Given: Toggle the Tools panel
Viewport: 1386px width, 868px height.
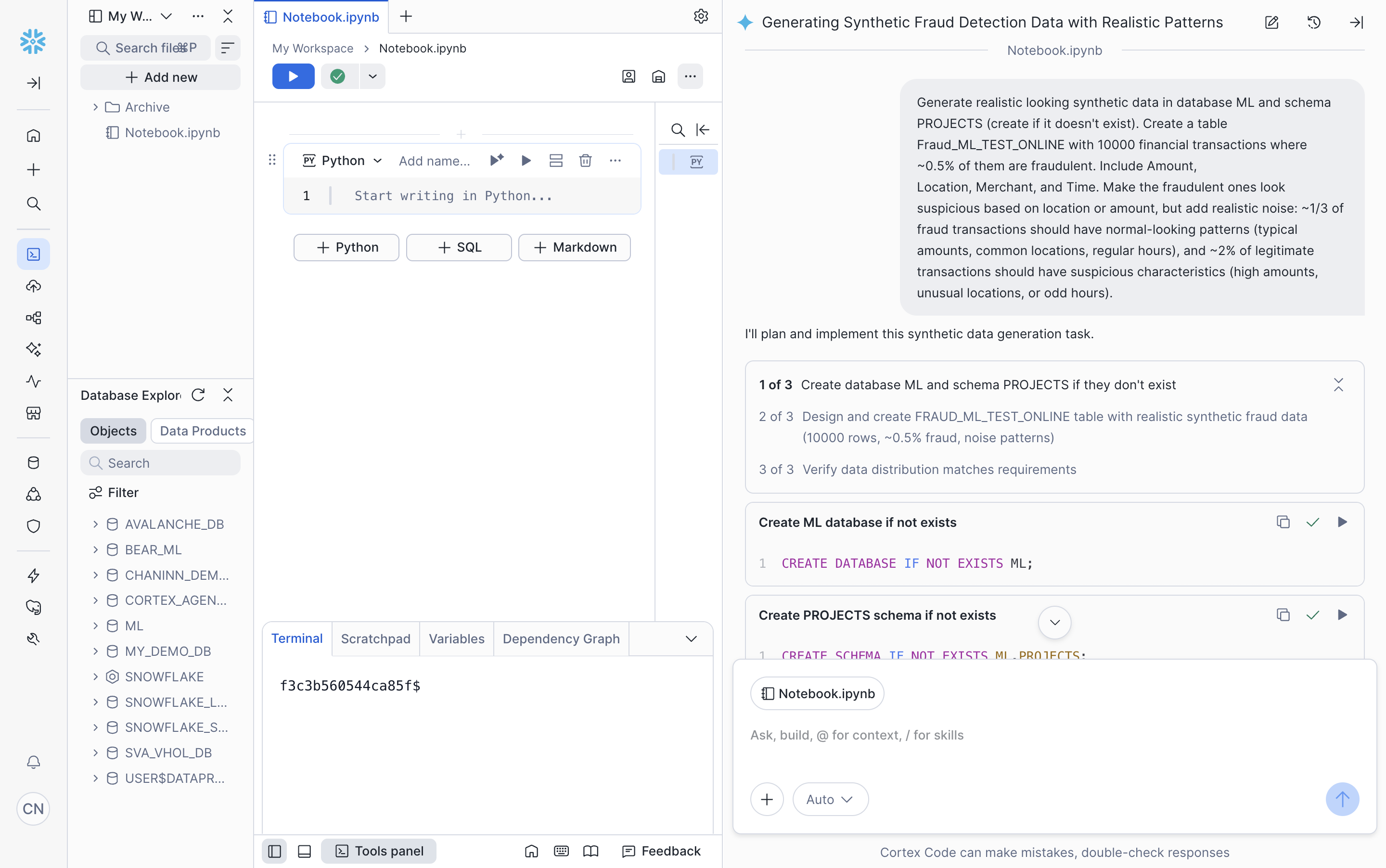Looking at the screenshot, I should click(x=379, y=850).
